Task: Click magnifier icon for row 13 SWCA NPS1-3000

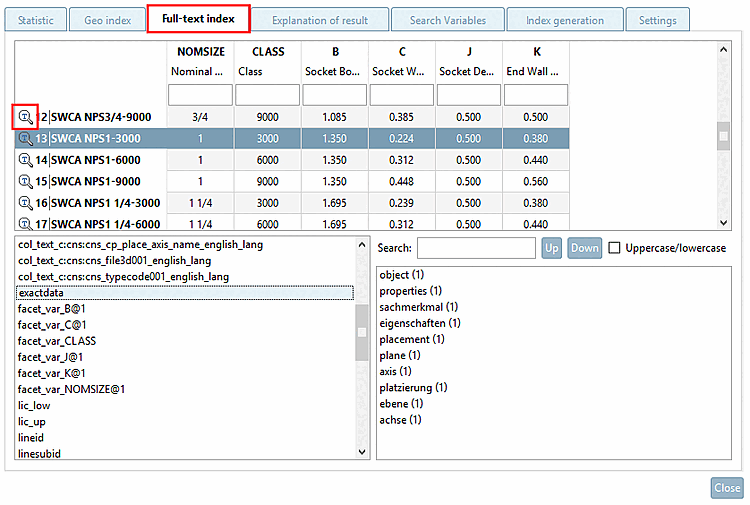Action: pos(26,139)
